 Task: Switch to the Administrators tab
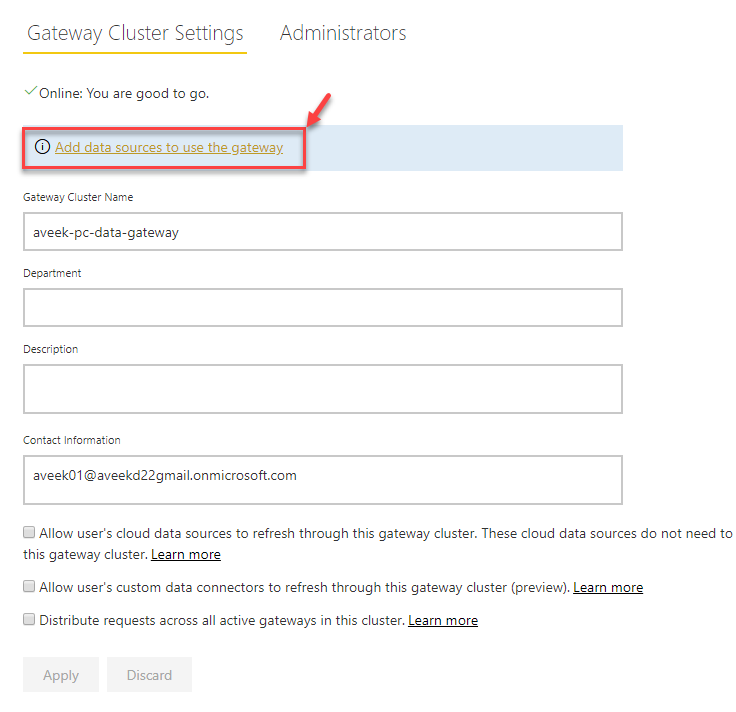[x=343, y=33]
